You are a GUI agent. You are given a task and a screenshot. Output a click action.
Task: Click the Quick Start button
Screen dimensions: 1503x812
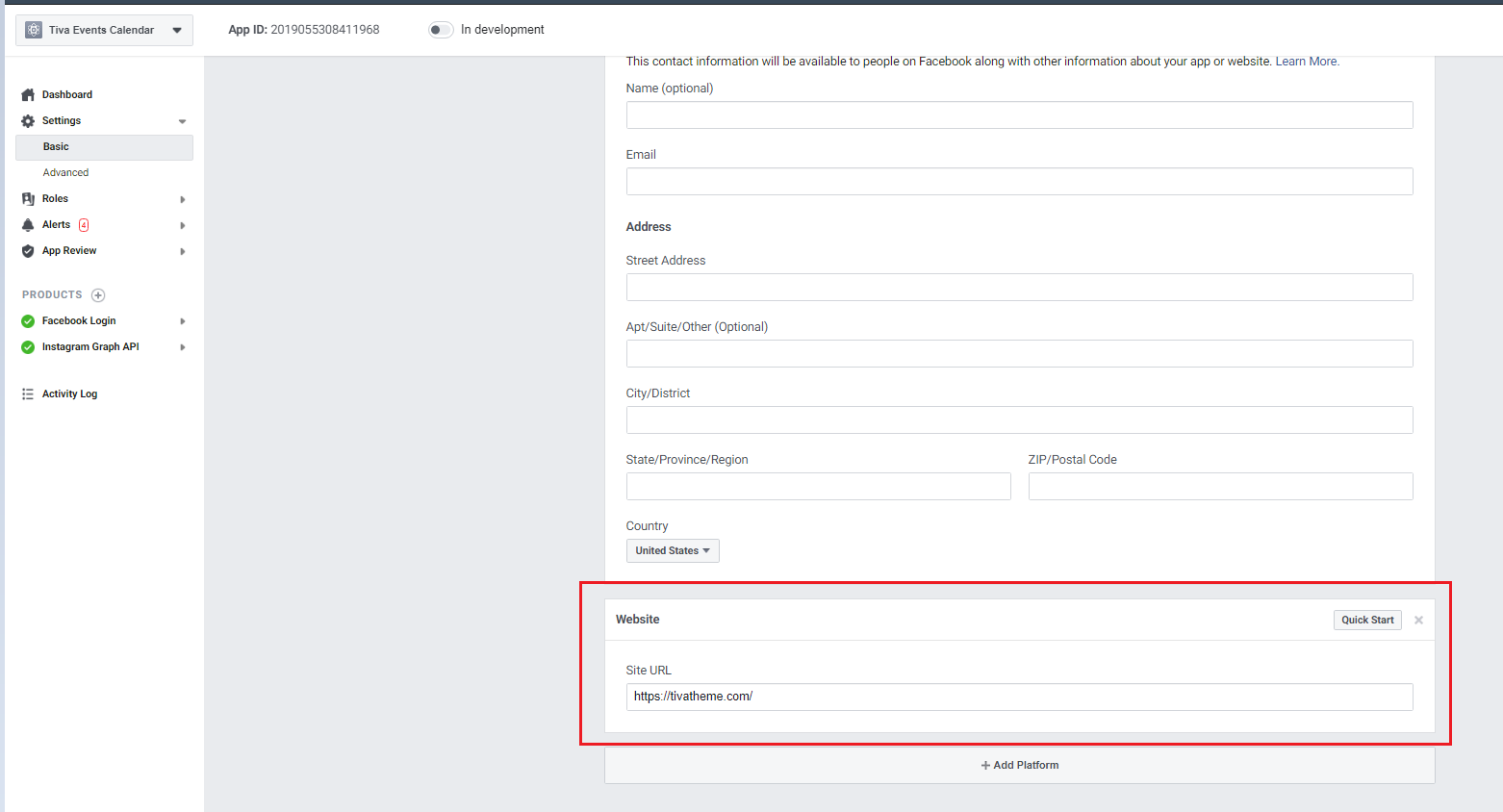point(1367,621)
